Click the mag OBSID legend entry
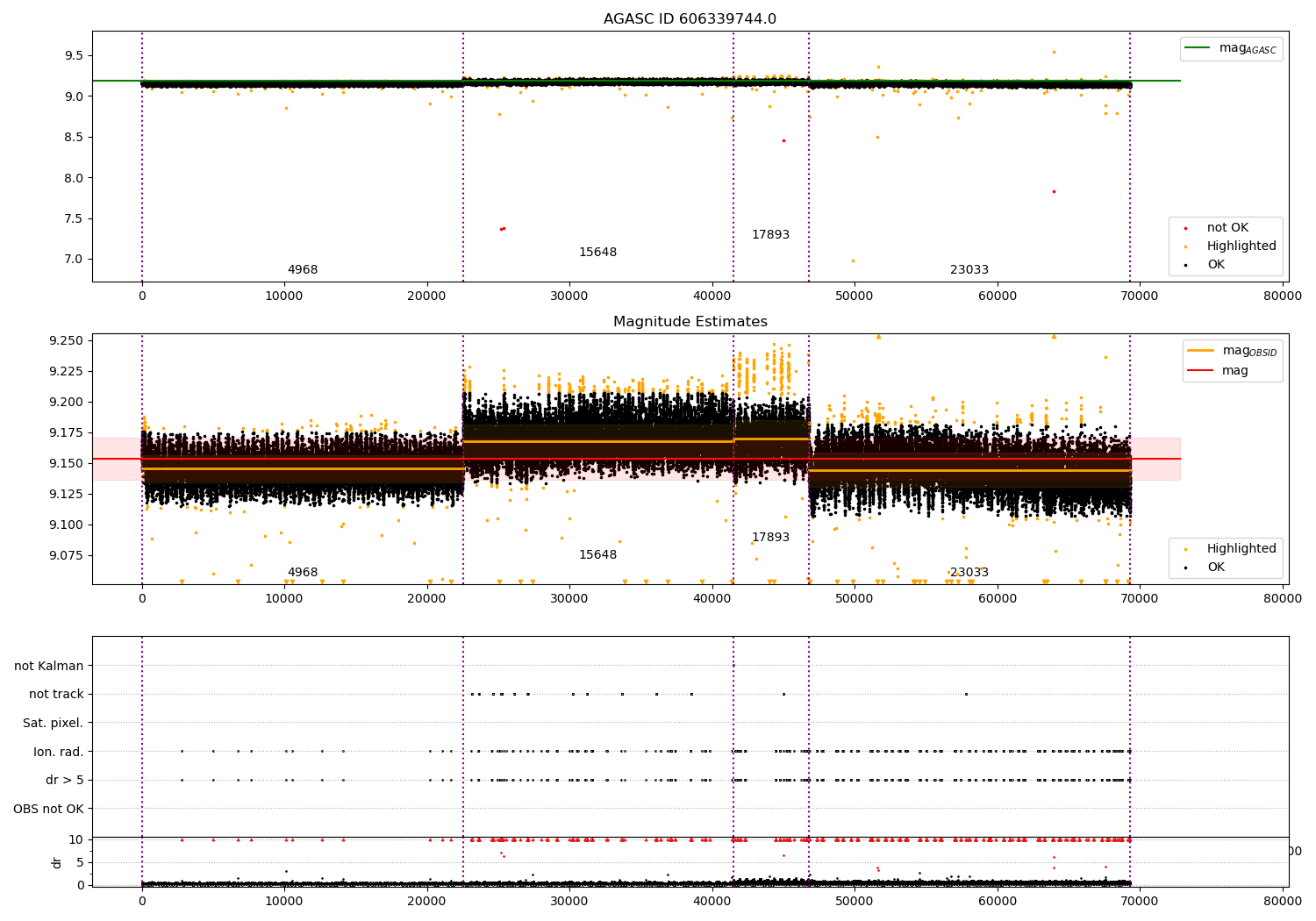 1233,351
